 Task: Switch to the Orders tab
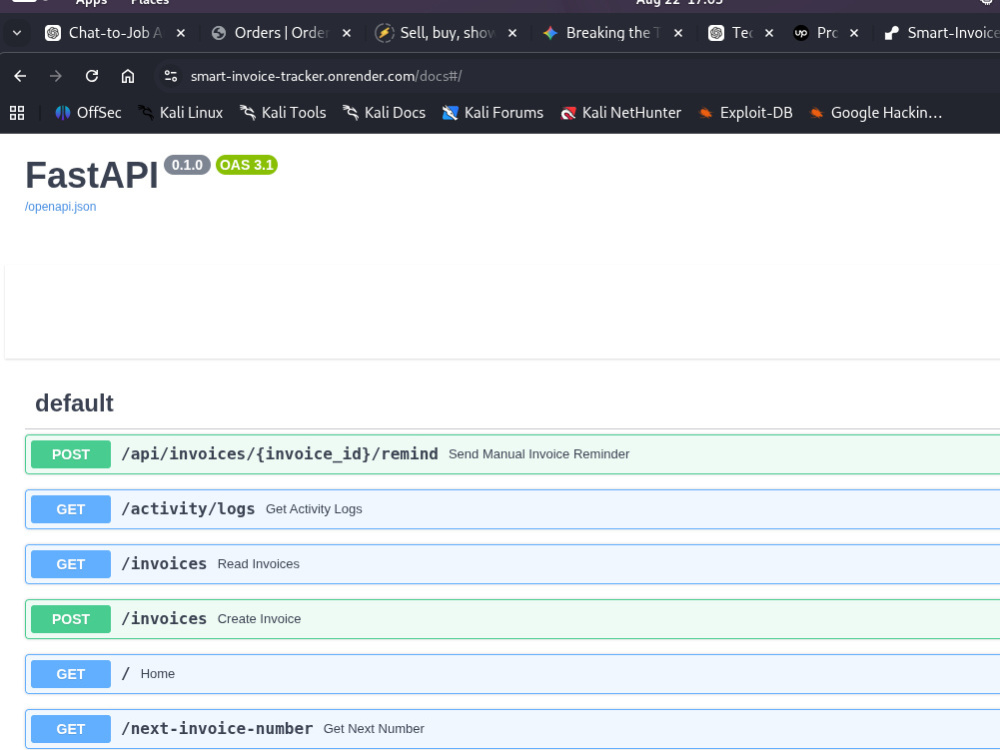(281, 33)
